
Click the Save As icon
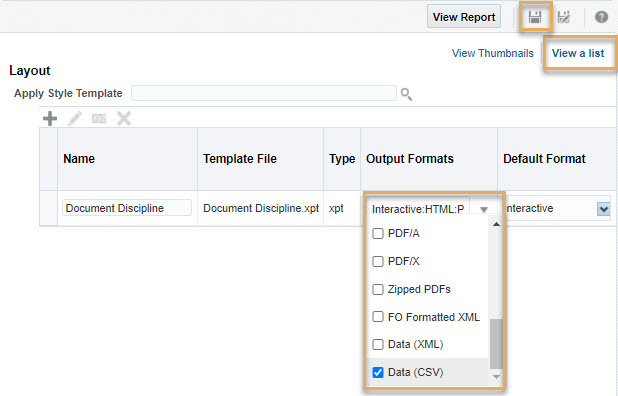coord(564,17)
